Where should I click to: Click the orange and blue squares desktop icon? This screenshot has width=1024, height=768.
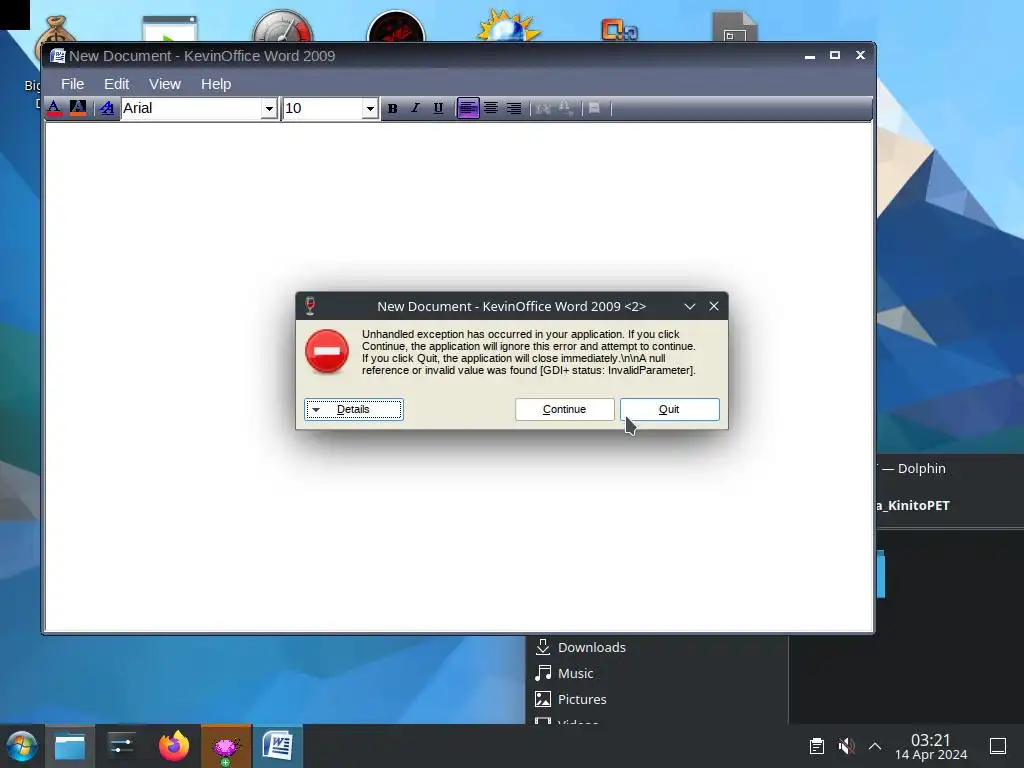pyautogui.click(x=619, y=30)
